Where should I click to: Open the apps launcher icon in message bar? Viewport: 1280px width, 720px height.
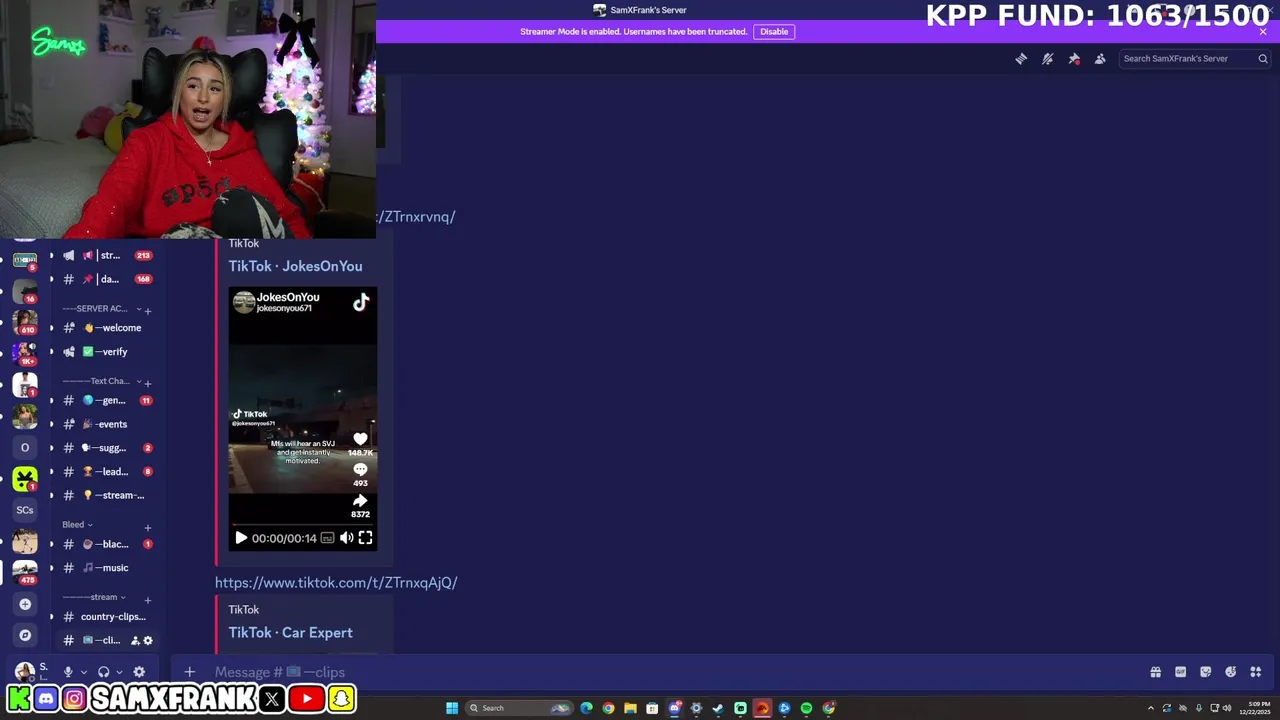1256,672
